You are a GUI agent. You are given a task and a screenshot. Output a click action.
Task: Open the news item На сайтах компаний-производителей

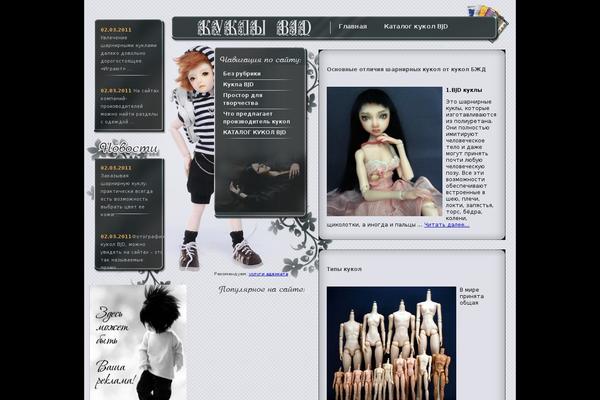click(129, 106)
